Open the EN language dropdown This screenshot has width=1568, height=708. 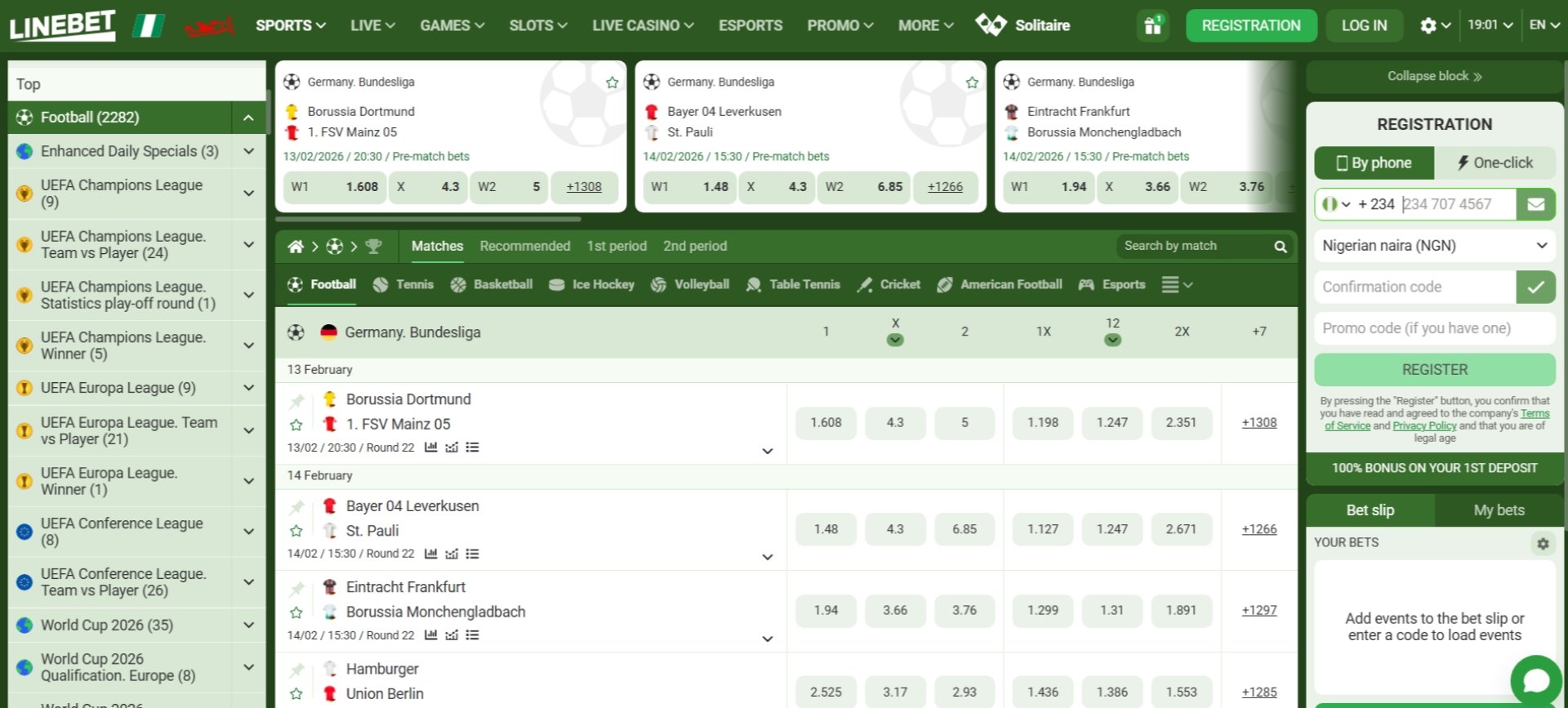pos(1544,25)
